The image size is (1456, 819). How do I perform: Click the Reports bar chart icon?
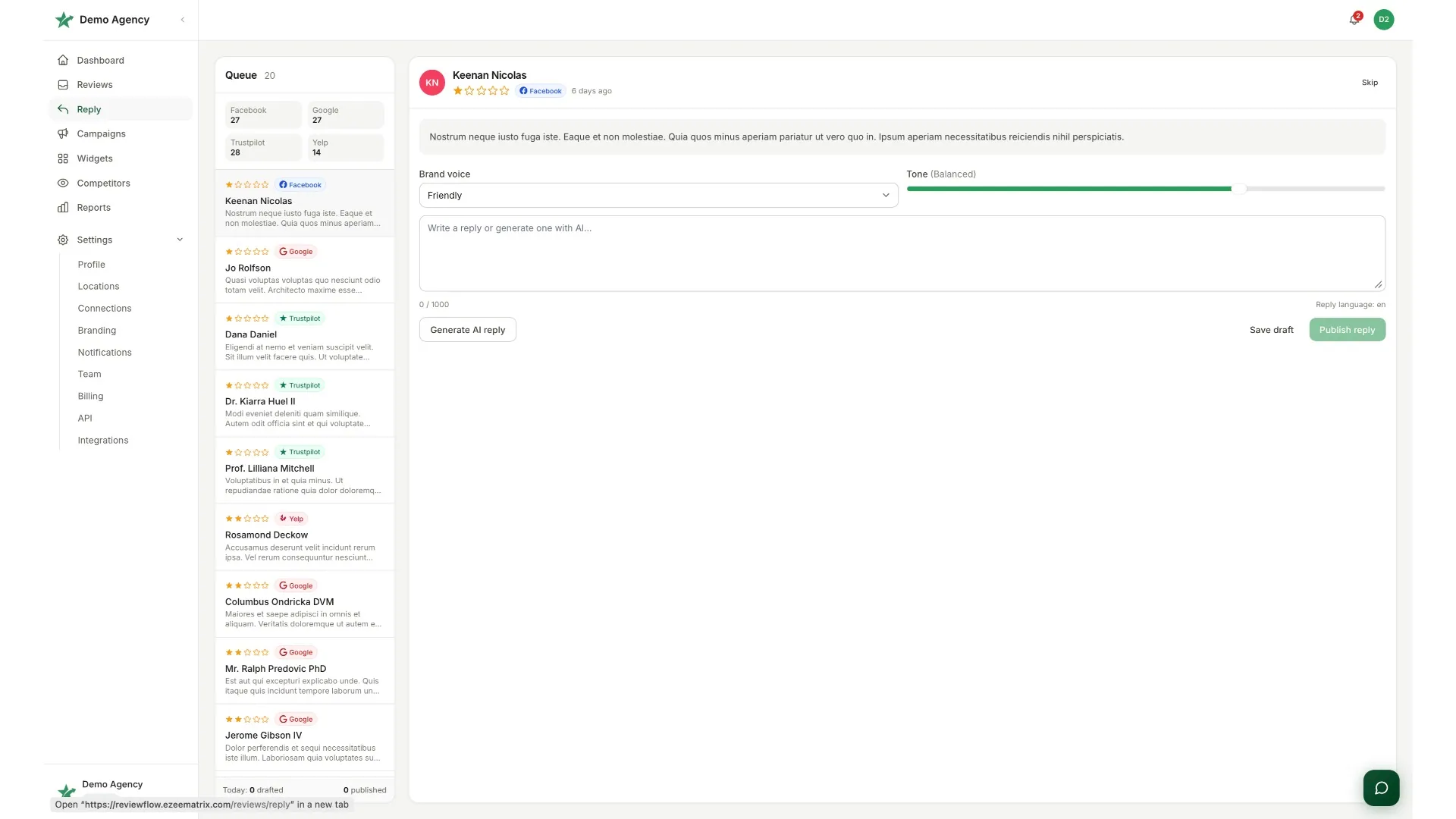63,208
